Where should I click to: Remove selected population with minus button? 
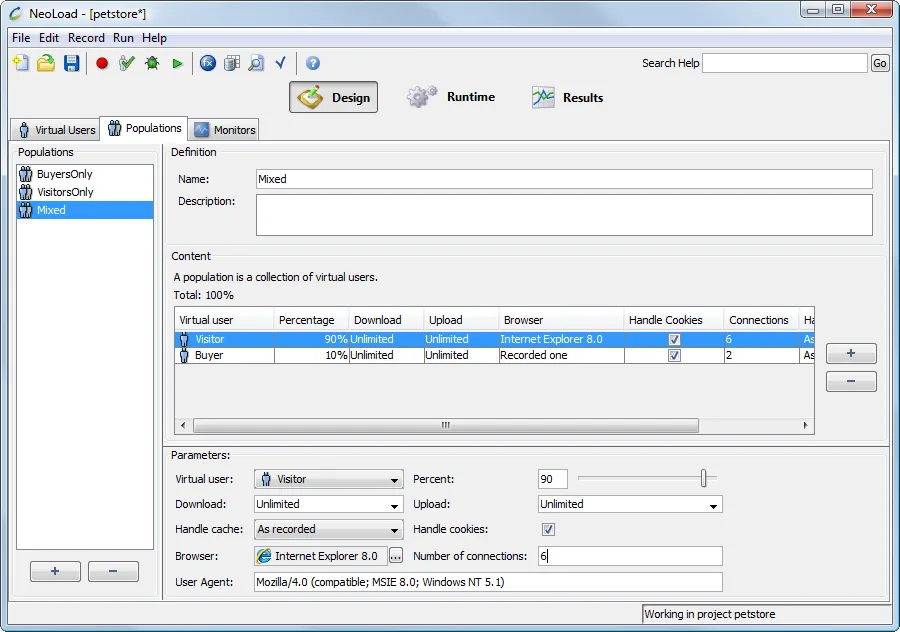113,571
